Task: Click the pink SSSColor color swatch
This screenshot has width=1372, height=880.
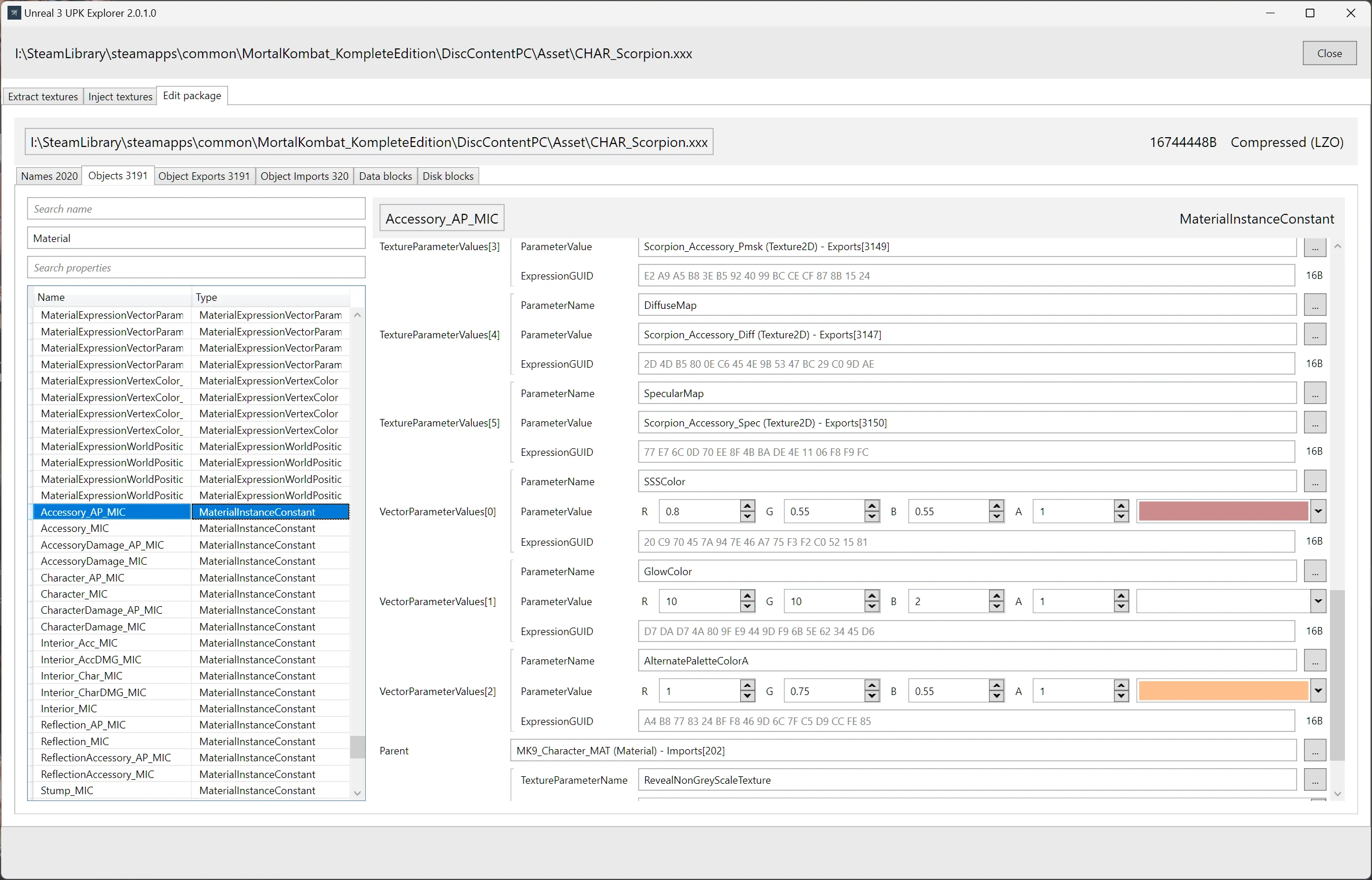Action: point(1222,511)
